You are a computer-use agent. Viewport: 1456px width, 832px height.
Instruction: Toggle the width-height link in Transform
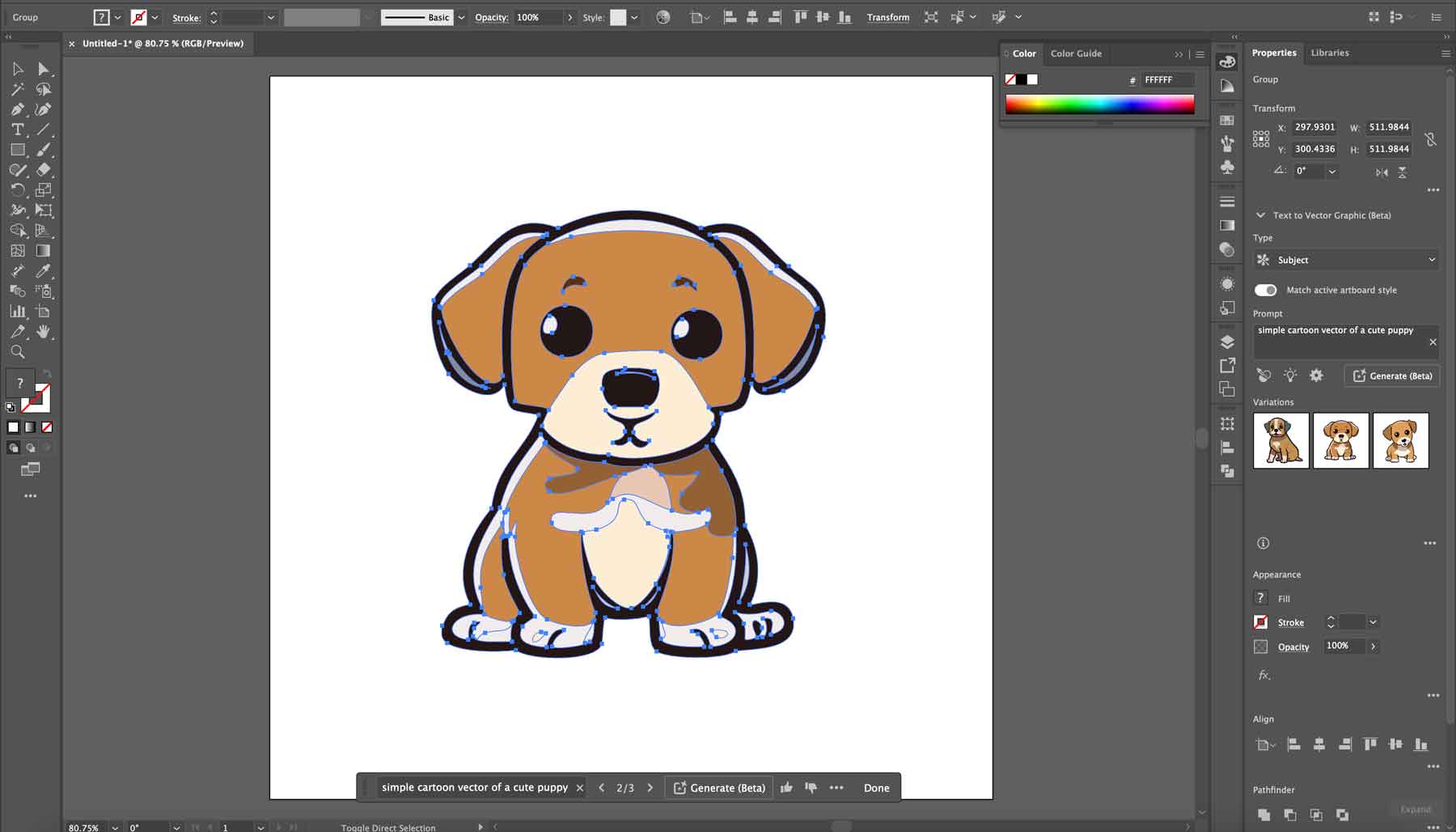pyautogui.click(x=1430, y=138)
